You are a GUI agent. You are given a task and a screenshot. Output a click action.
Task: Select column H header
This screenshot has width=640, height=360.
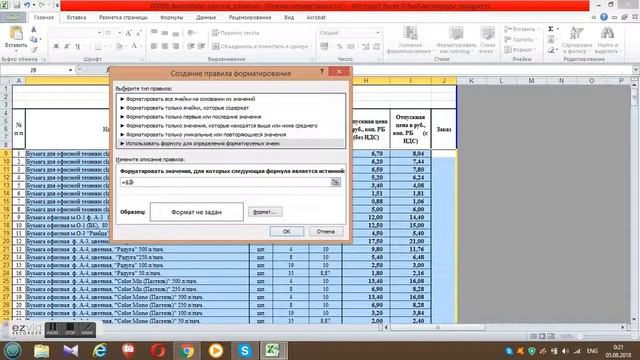coord(366,80)
